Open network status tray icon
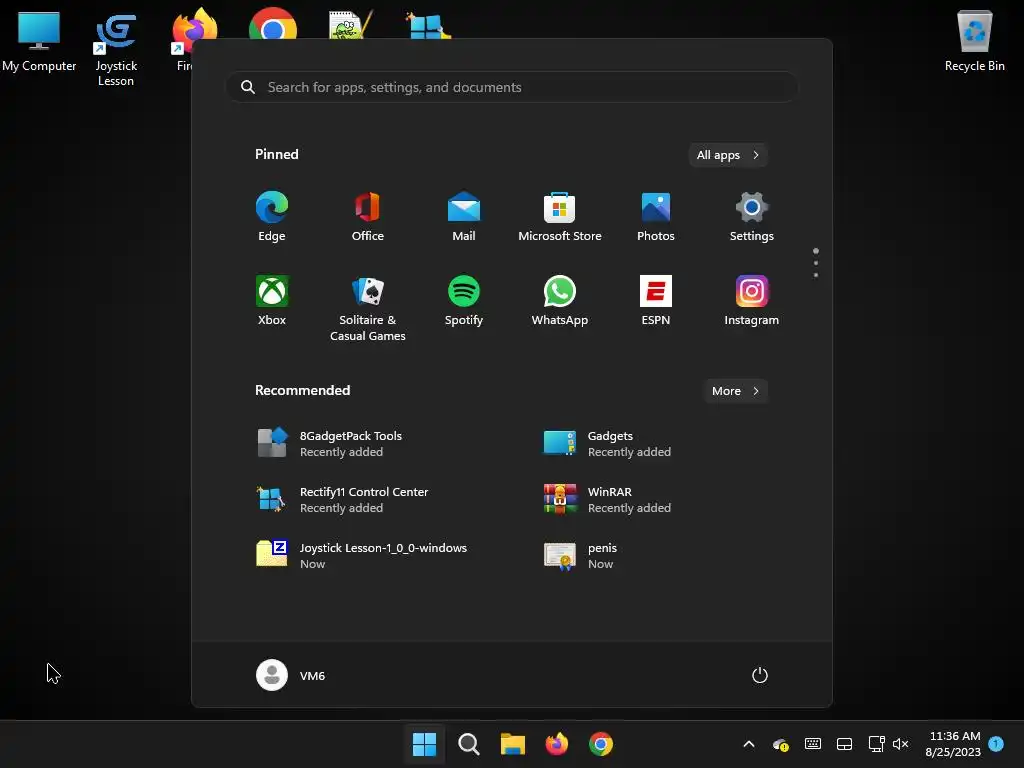 [876, 744]
